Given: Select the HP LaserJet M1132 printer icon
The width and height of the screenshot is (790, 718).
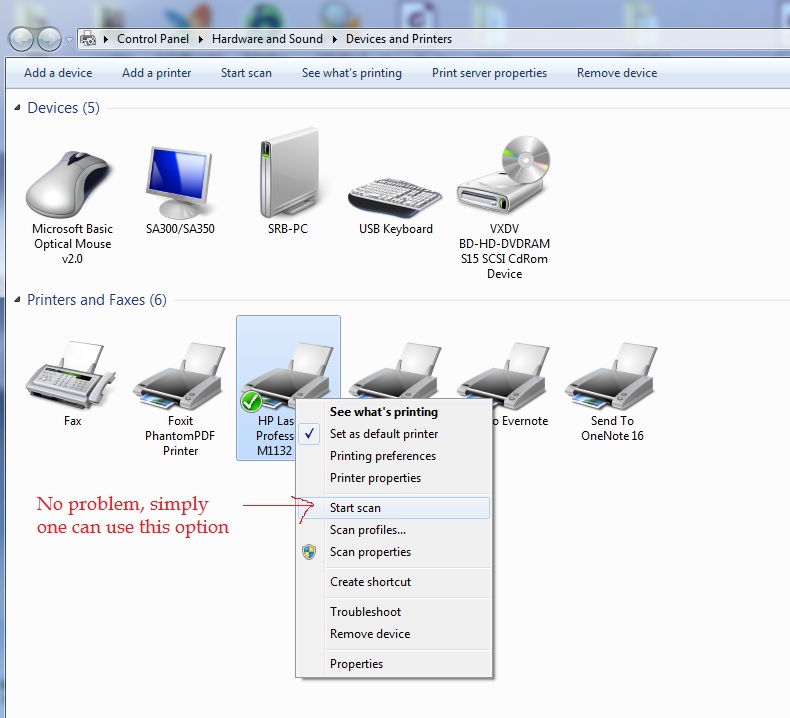Looking at the screenshot, I should point(287,376).
